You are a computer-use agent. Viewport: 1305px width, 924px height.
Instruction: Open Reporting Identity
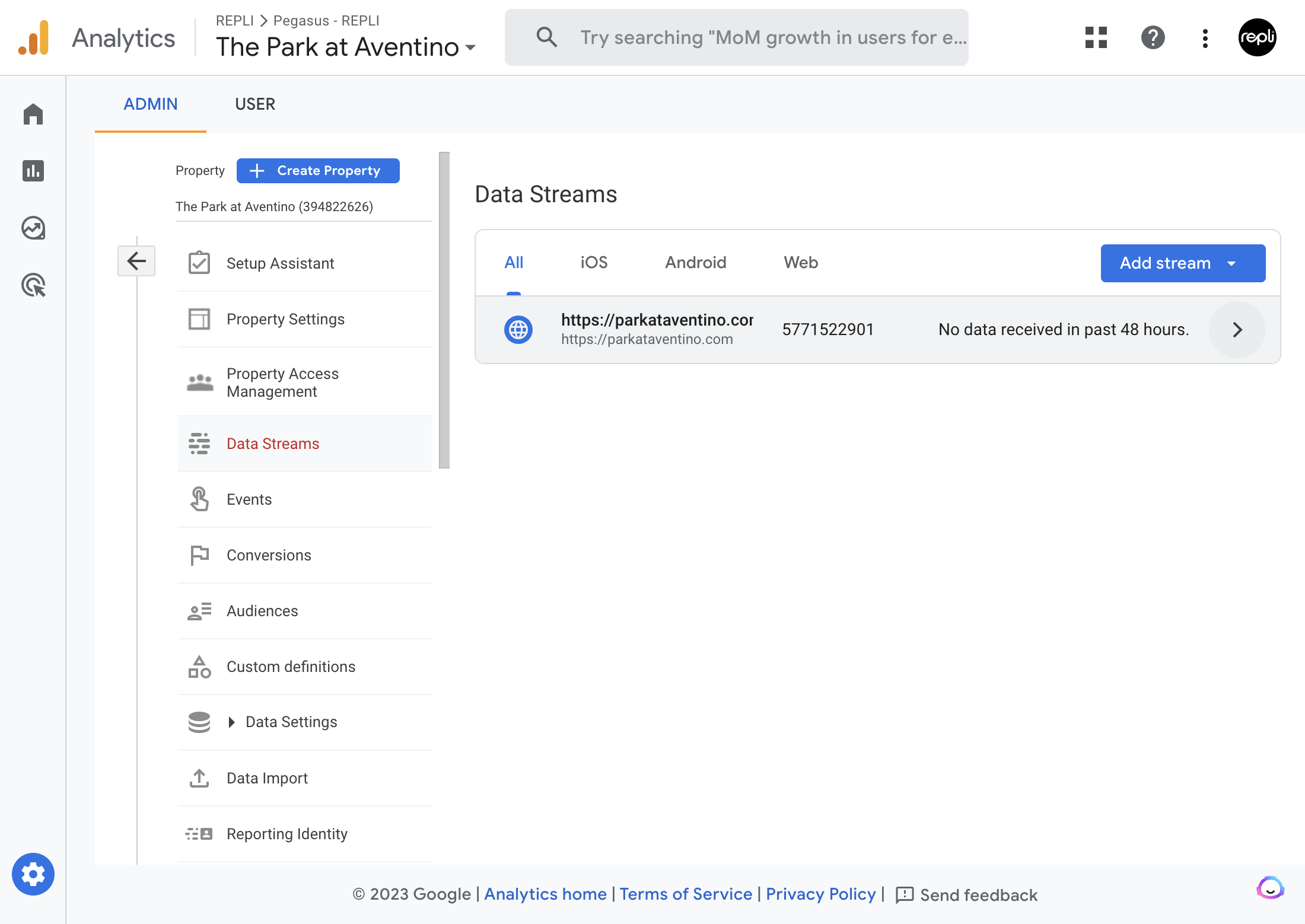(x=305, y=834)
